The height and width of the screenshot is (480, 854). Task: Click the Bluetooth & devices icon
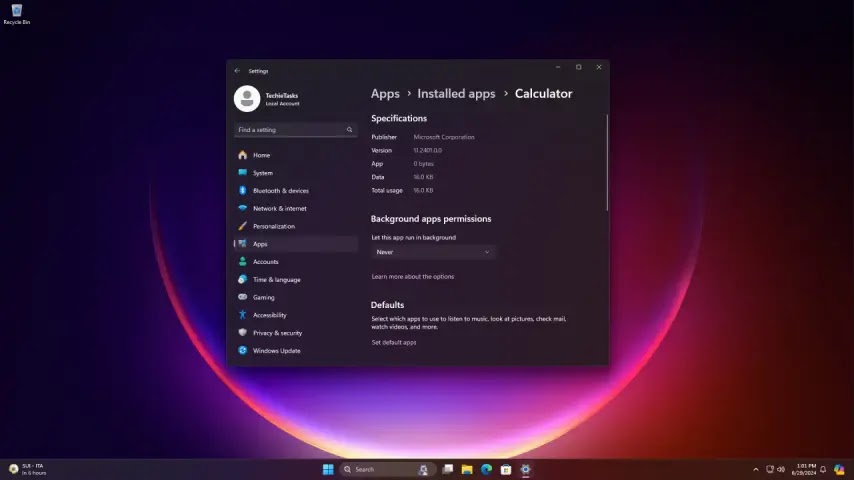(x=242, y=191)
